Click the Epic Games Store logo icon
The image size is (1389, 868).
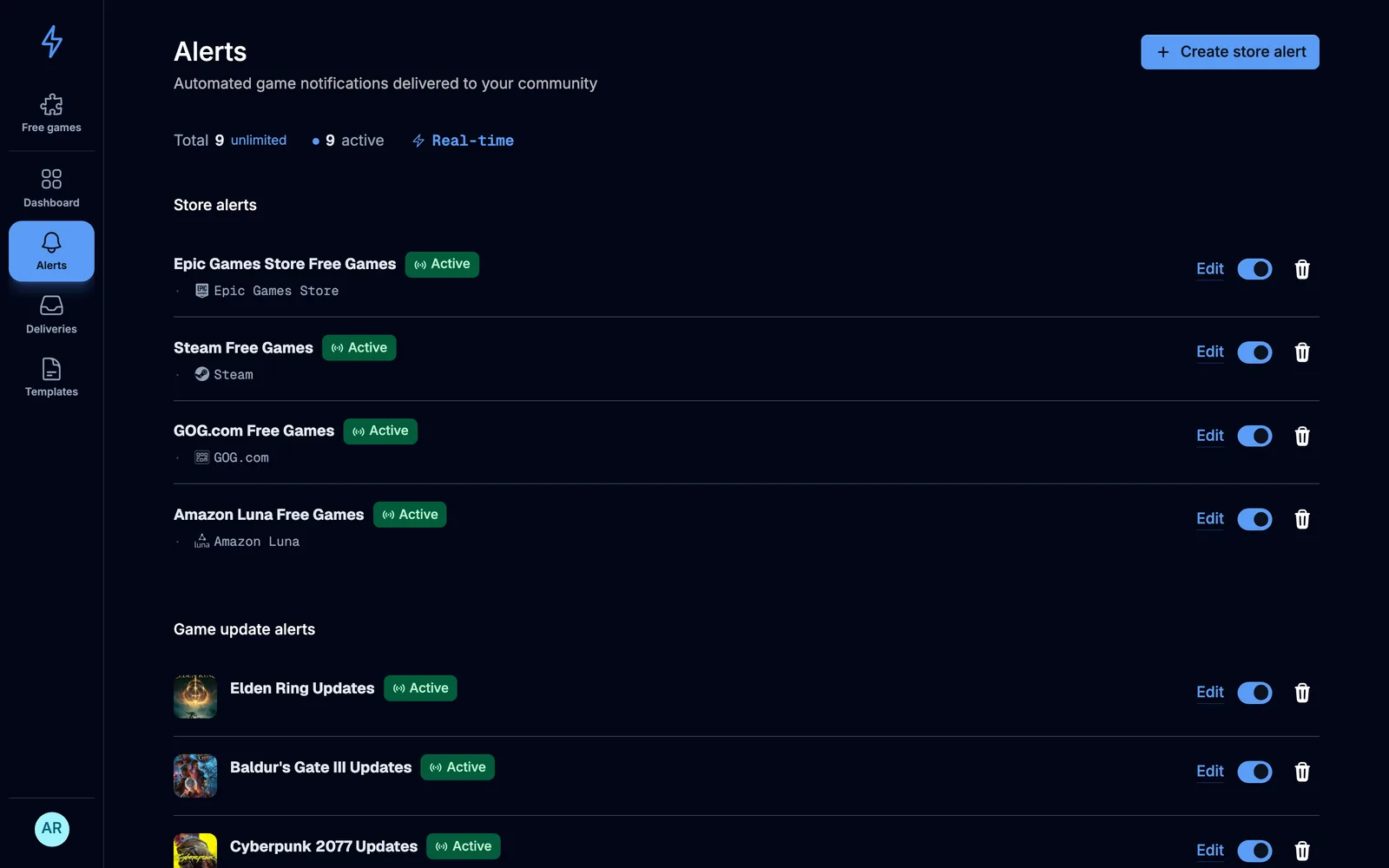tap(201, 291)
